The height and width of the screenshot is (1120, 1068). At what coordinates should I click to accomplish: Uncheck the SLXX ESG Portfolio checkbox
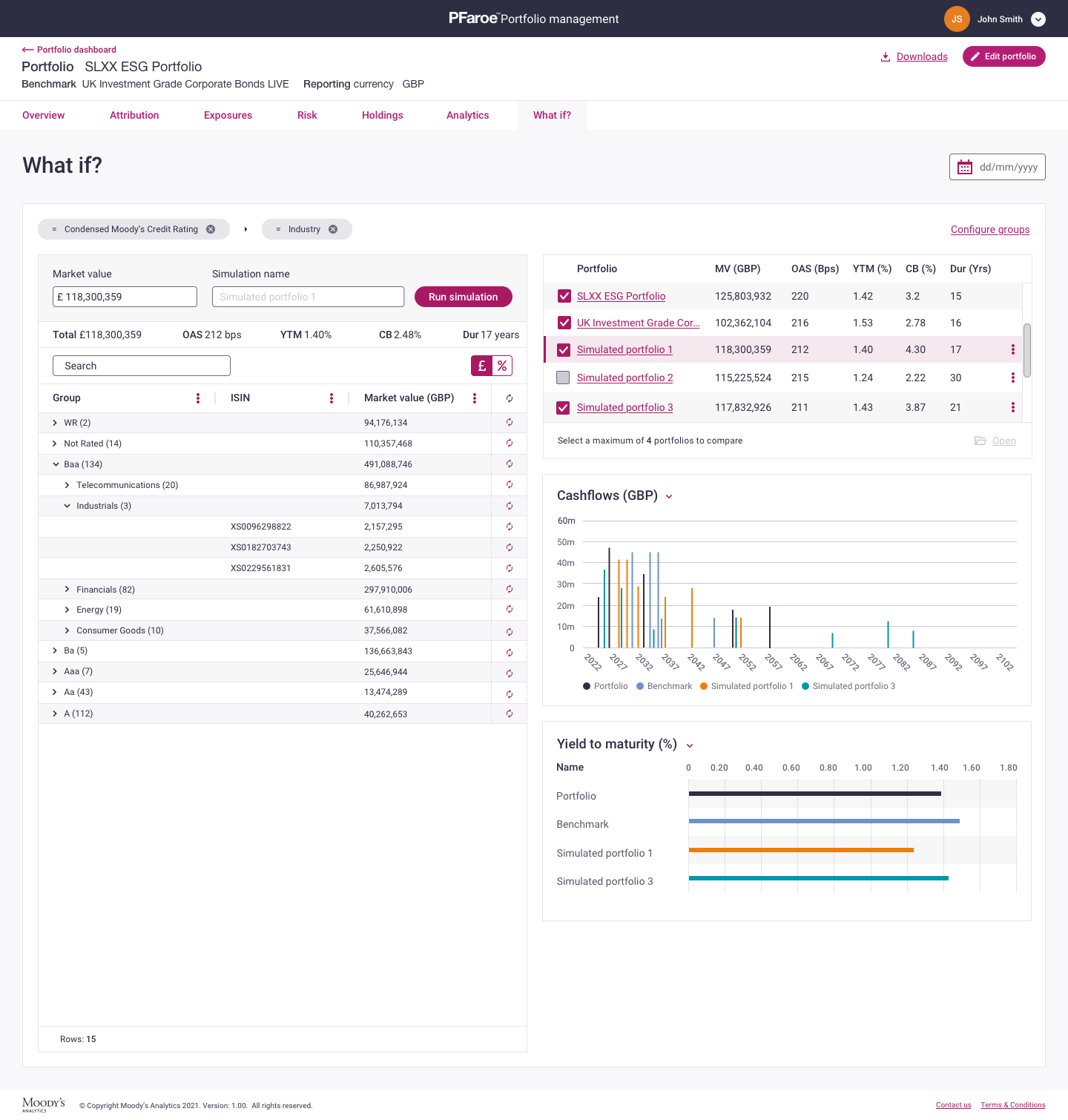[563, 296]
